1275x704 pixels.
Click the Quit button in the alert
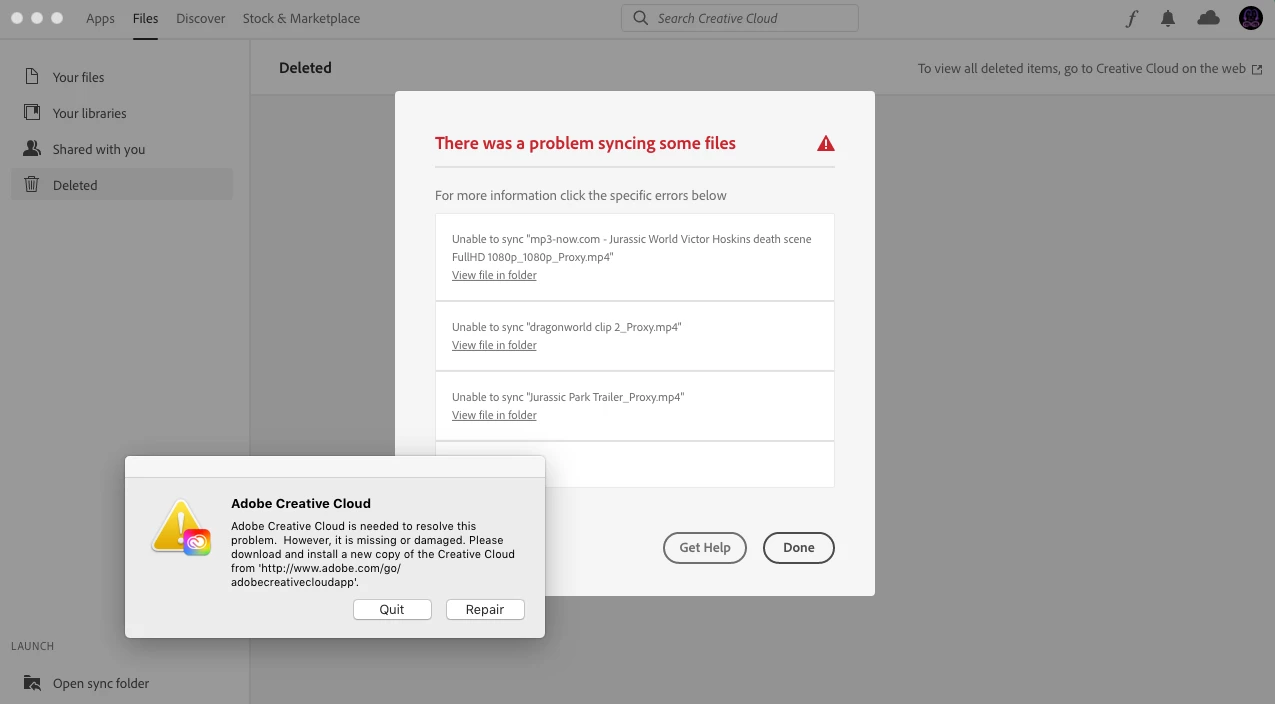(x=392, y=609)
